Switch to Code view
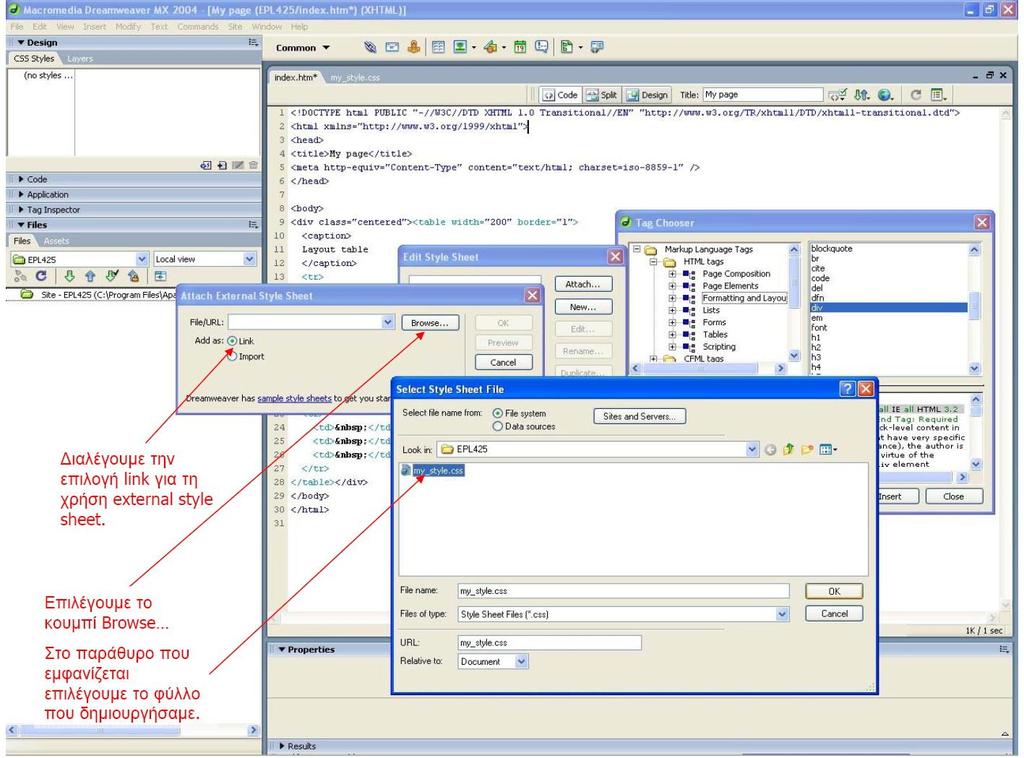Screen dimensions: 1024x758 (560, 95)
